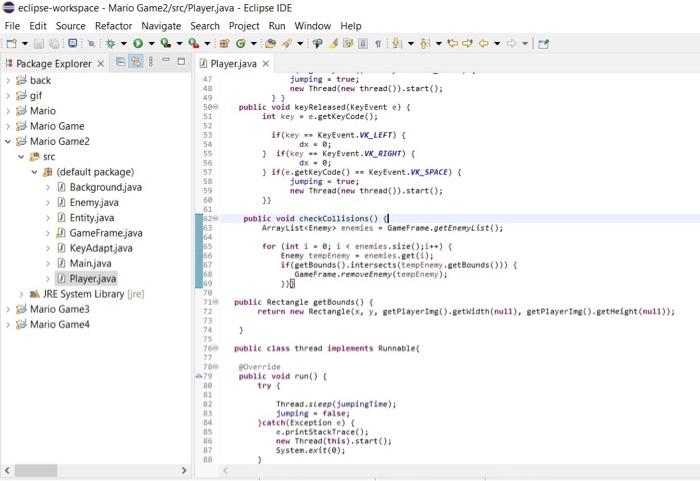Open the Project menu
This screenshot has height=481, width=700.
[244, 26]
